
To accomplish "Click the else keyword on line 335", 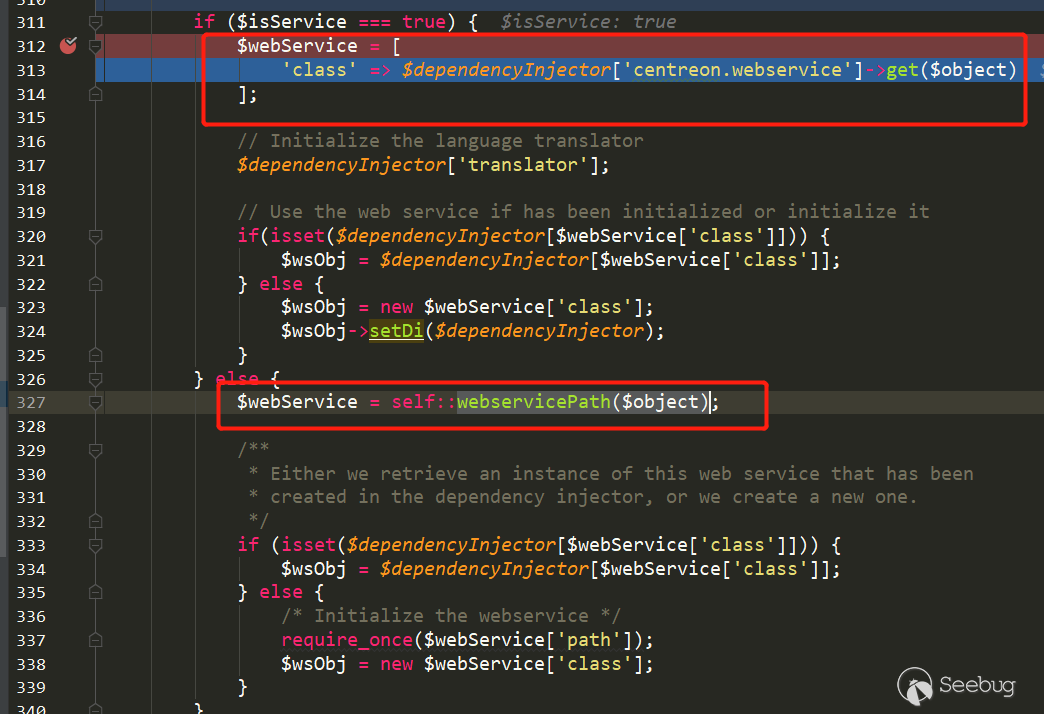I will click(x=281, y=592).
